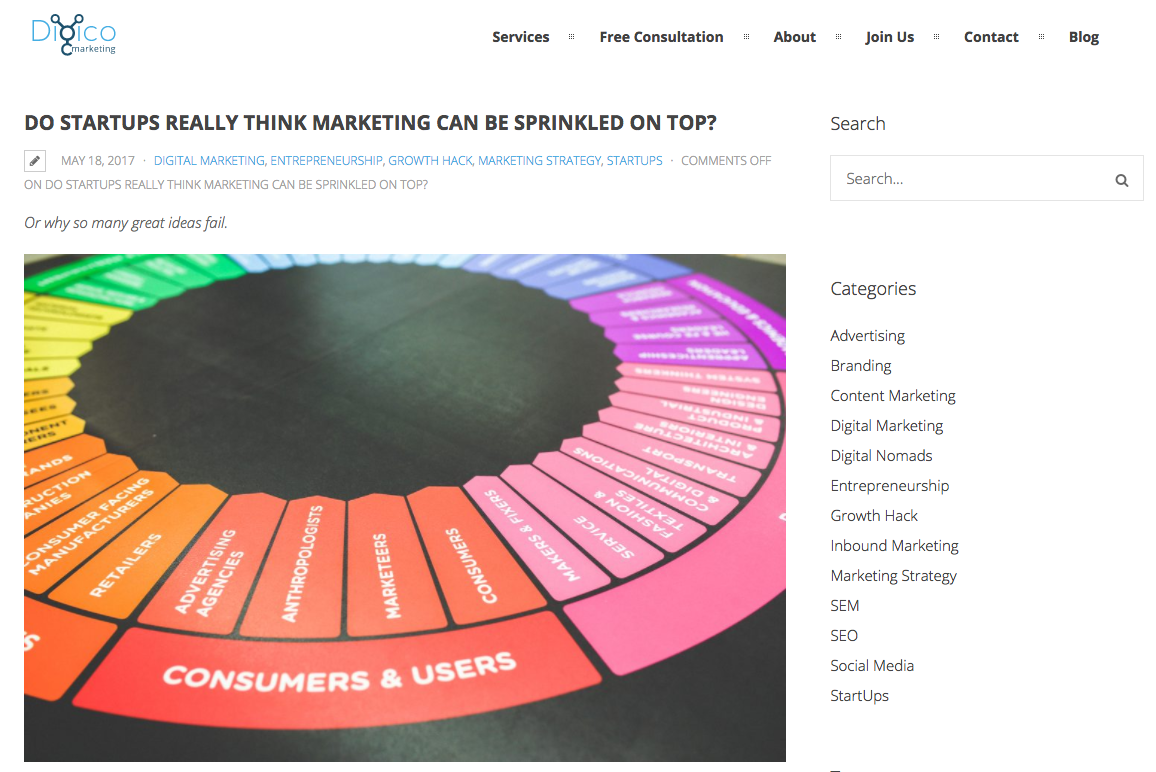Select the Content Marketing category
Screen dimensions: 1156x772
coord(892,396)
